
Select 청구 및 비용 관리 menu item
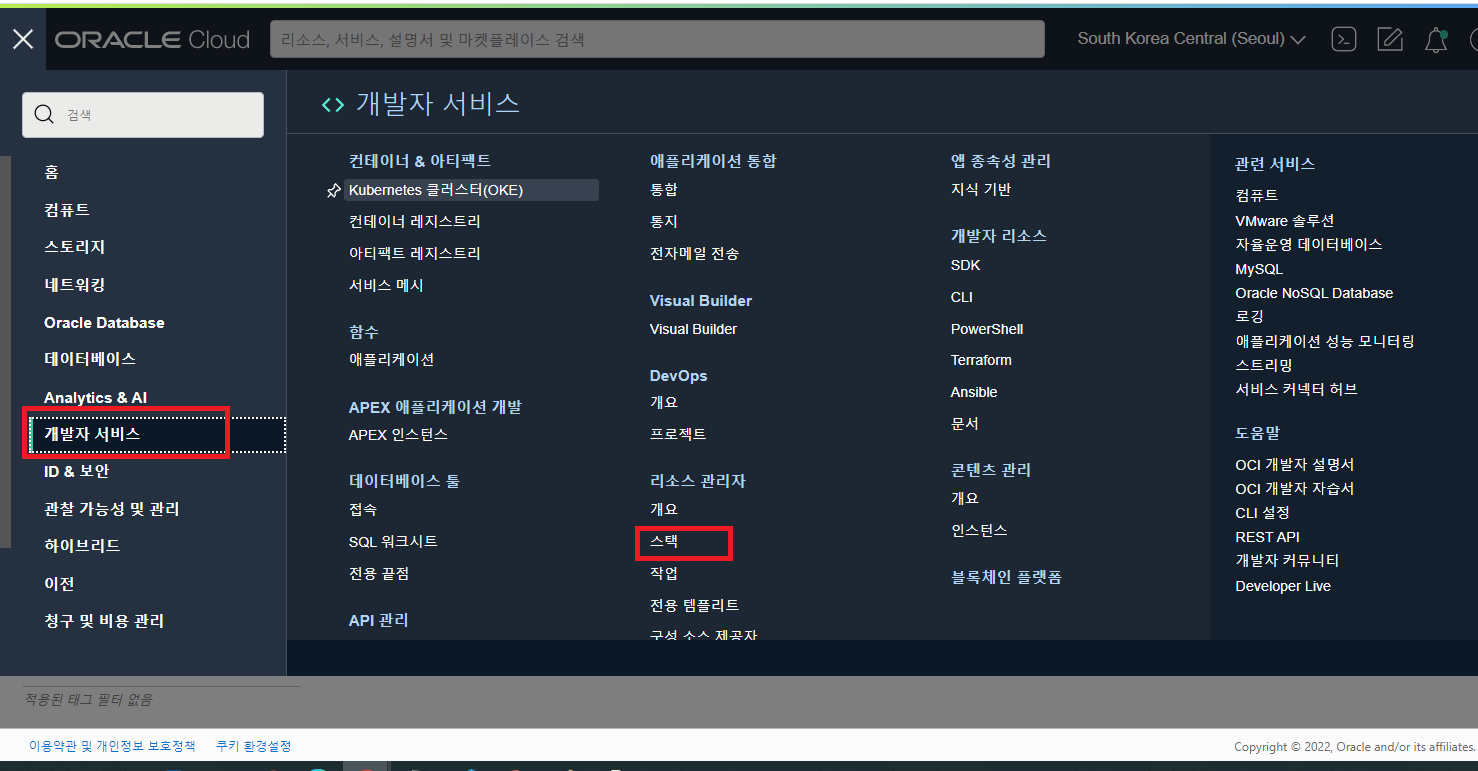point(104,621)
